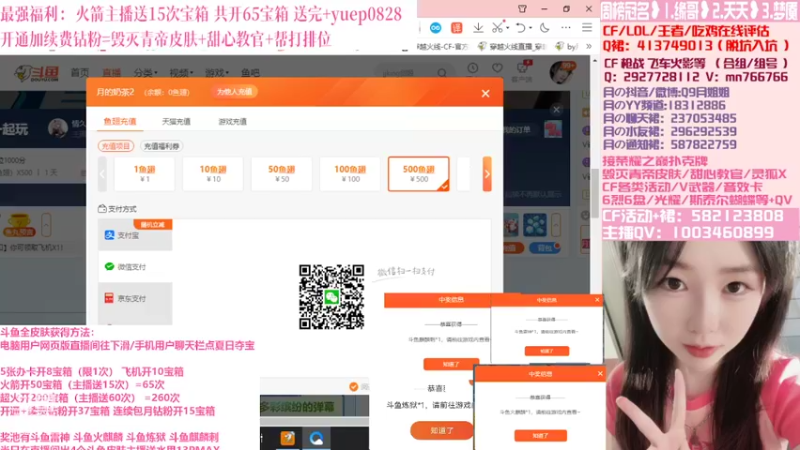Select the 充值福利券 pill option
800x450 pixels.
(x=162, y=146)
